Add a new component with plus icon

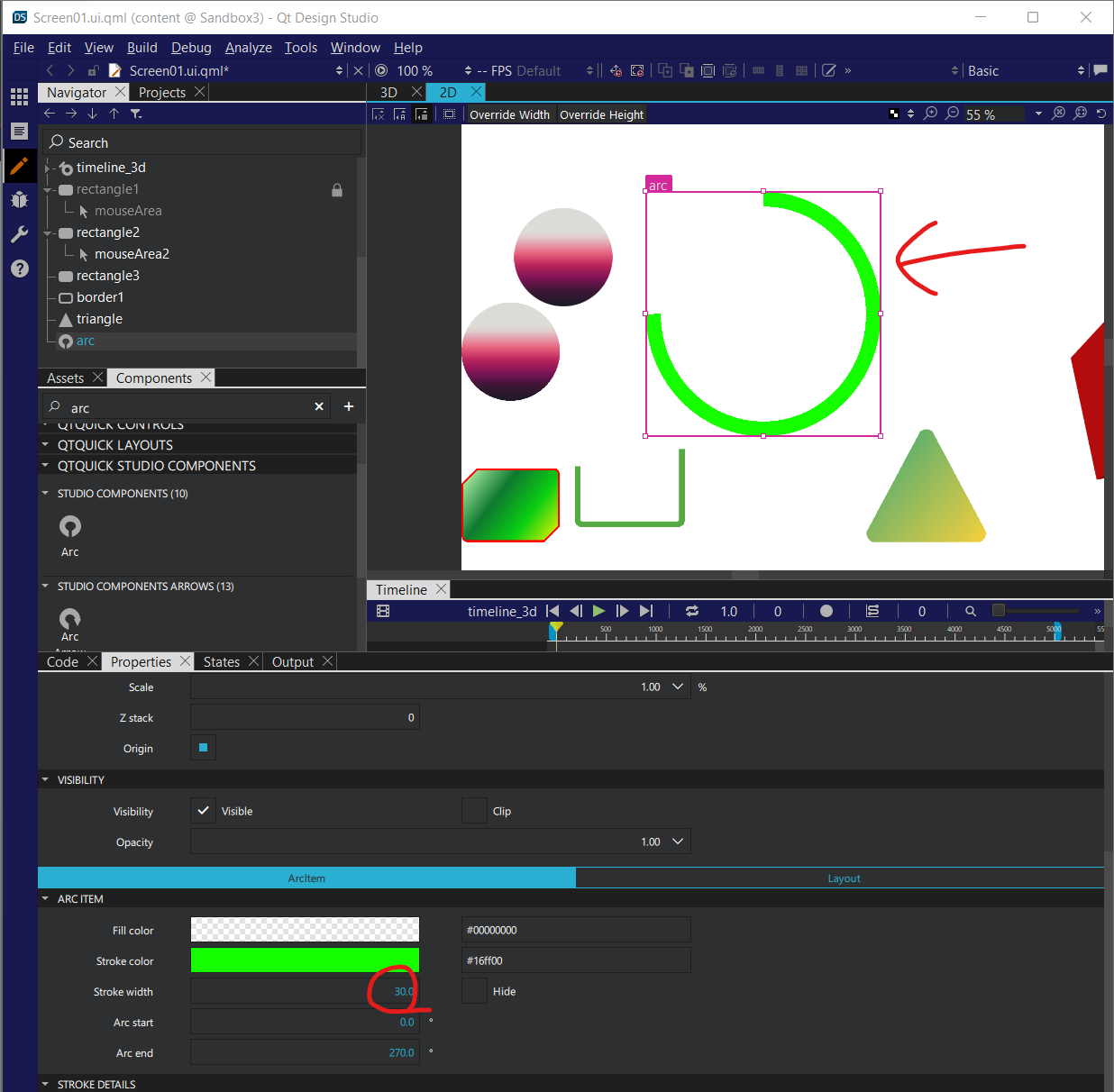tap(349, 406)
